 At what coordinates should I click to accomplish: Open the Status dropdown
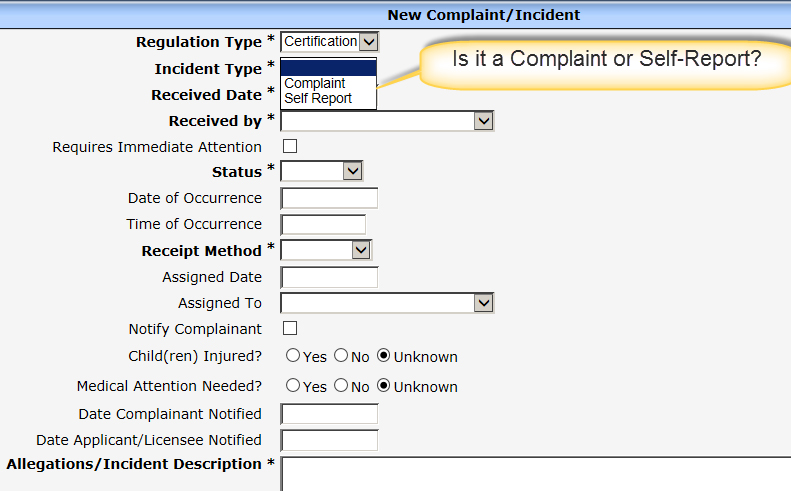coord(352,171)
